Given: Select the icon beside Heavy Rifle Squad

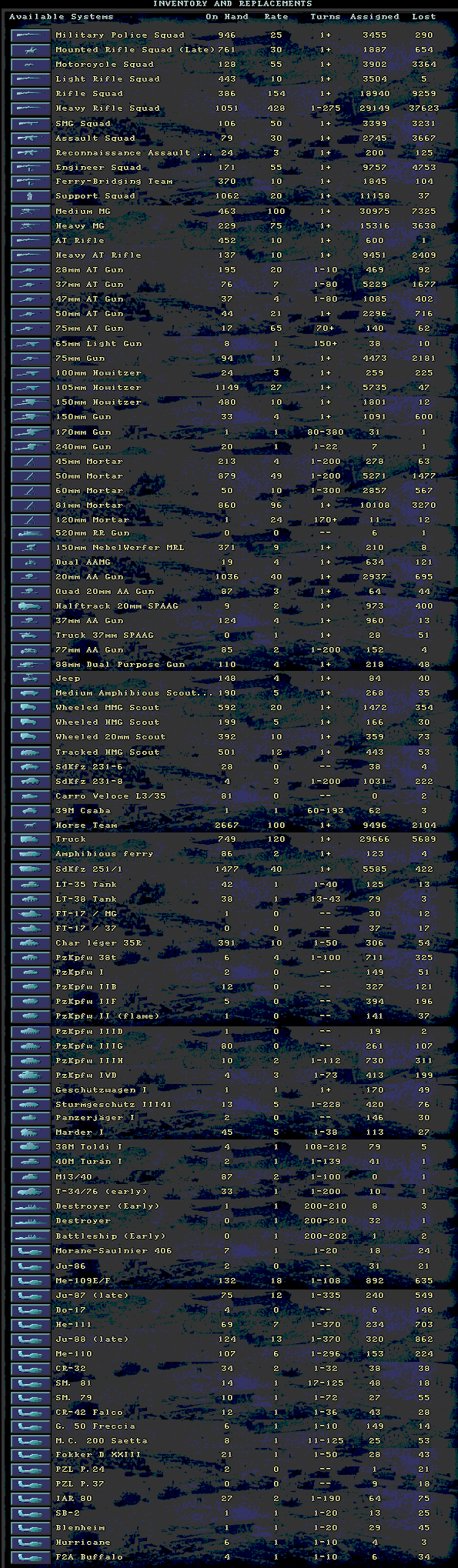Looking at the screenshot, I should coord(31,108).
